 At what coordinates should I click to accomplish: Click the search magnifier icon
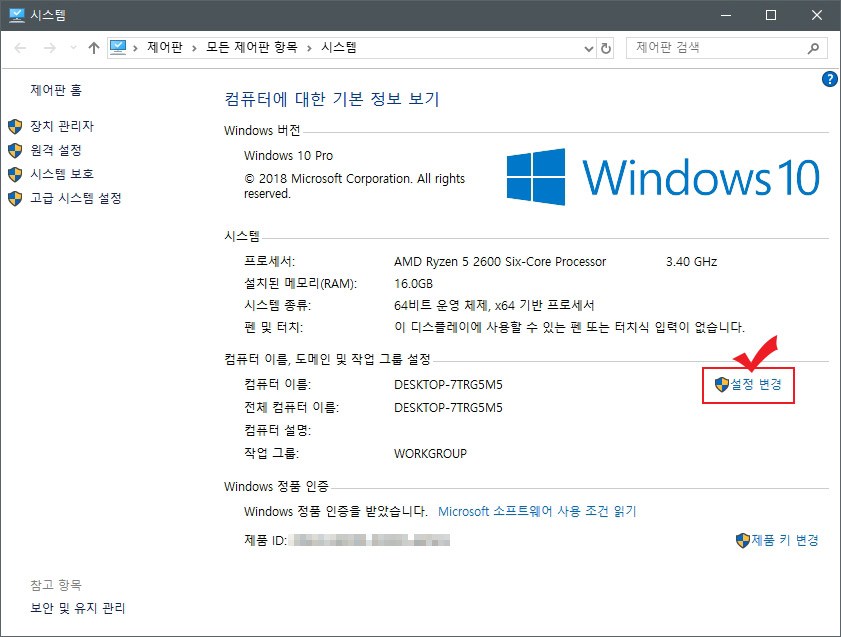pyautogui.click(x=813, y=48)
